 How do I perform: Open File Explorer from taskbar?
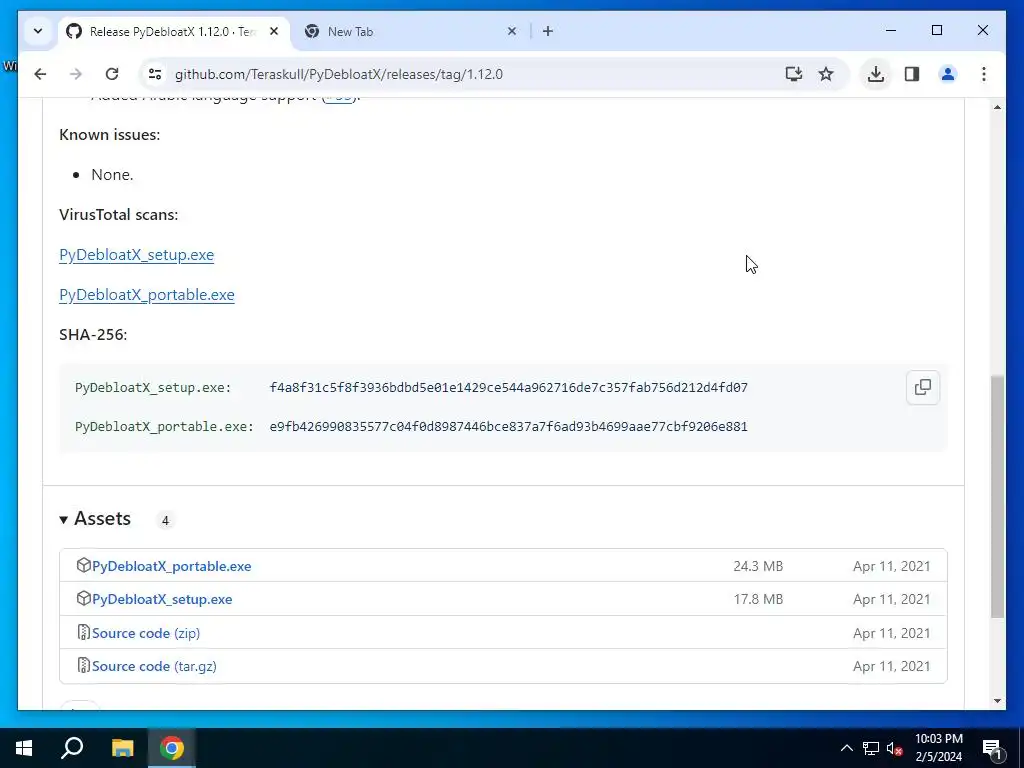coord(122,748)
